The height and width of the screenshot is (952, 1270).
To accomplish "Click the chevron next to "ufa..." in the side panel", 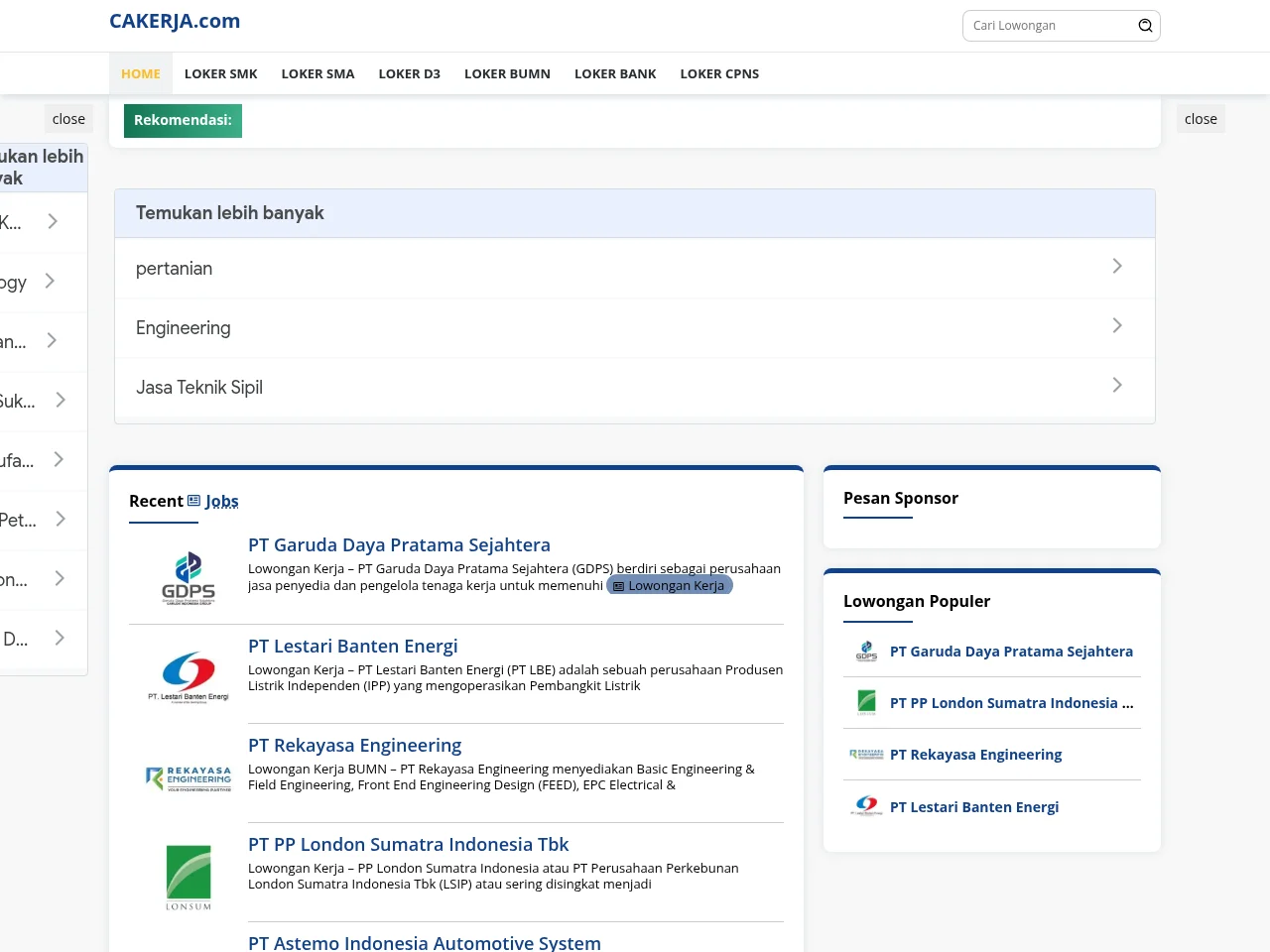I will pos(59,459).
